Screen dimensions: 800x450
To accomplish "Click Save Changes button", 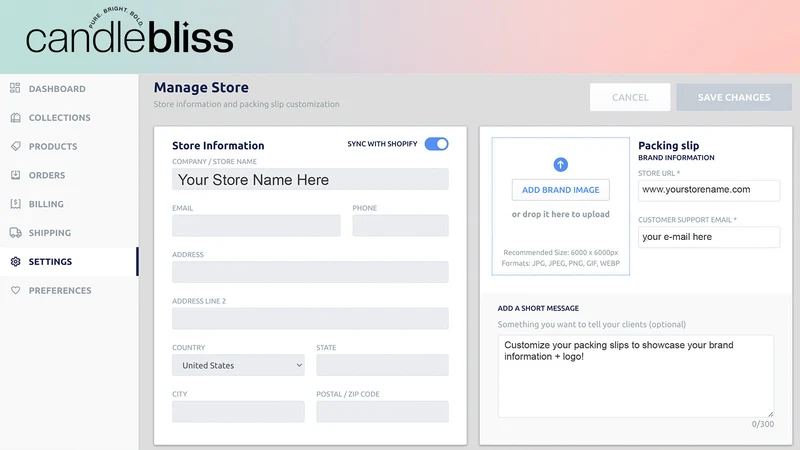I will click(734, 97).
